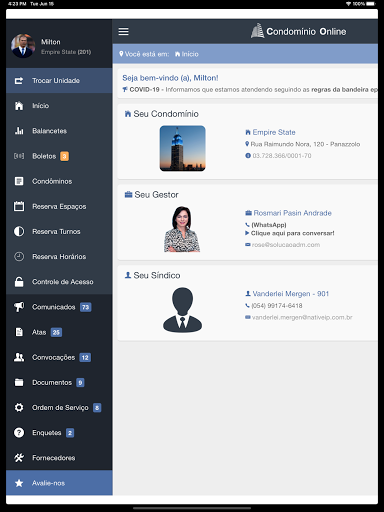Open the hamburger menu icon
Image resolution: width=384 pixels, height=512 pixels.
(x=123, y=32)
